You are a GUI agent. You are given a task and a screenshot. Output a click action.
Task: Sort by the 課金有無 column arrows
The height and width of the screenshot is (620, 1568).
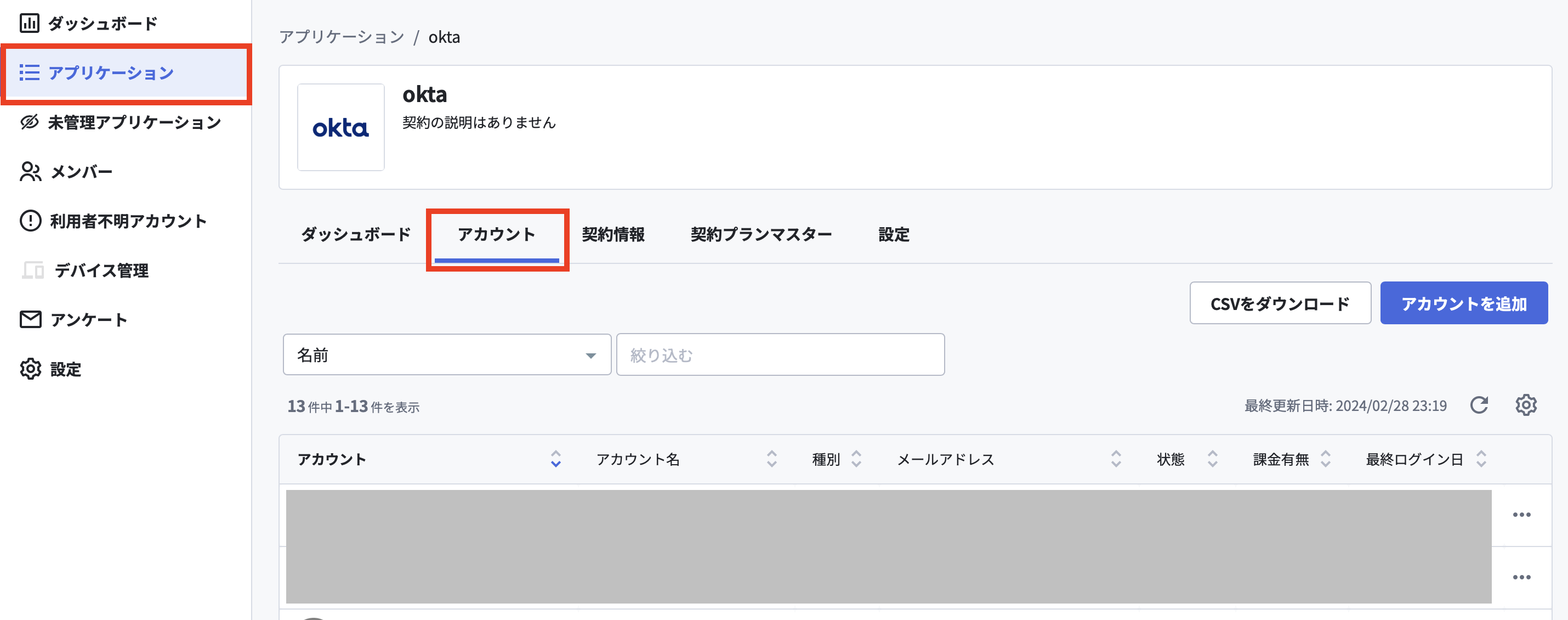(x=1326, y=459)
